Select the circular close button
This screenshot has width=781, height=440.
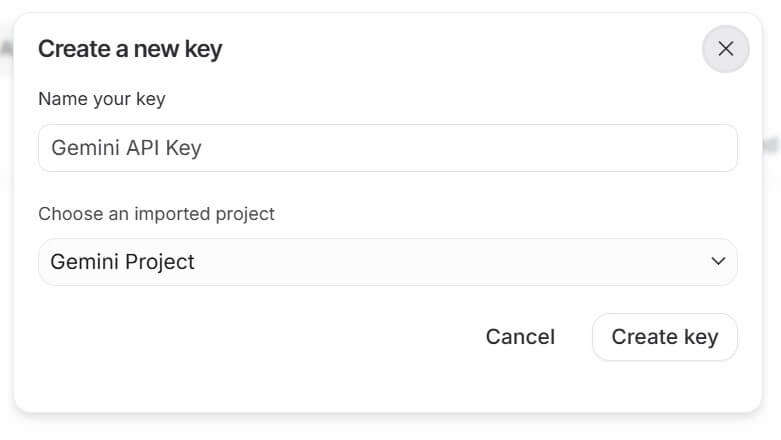tap(725, 49)
